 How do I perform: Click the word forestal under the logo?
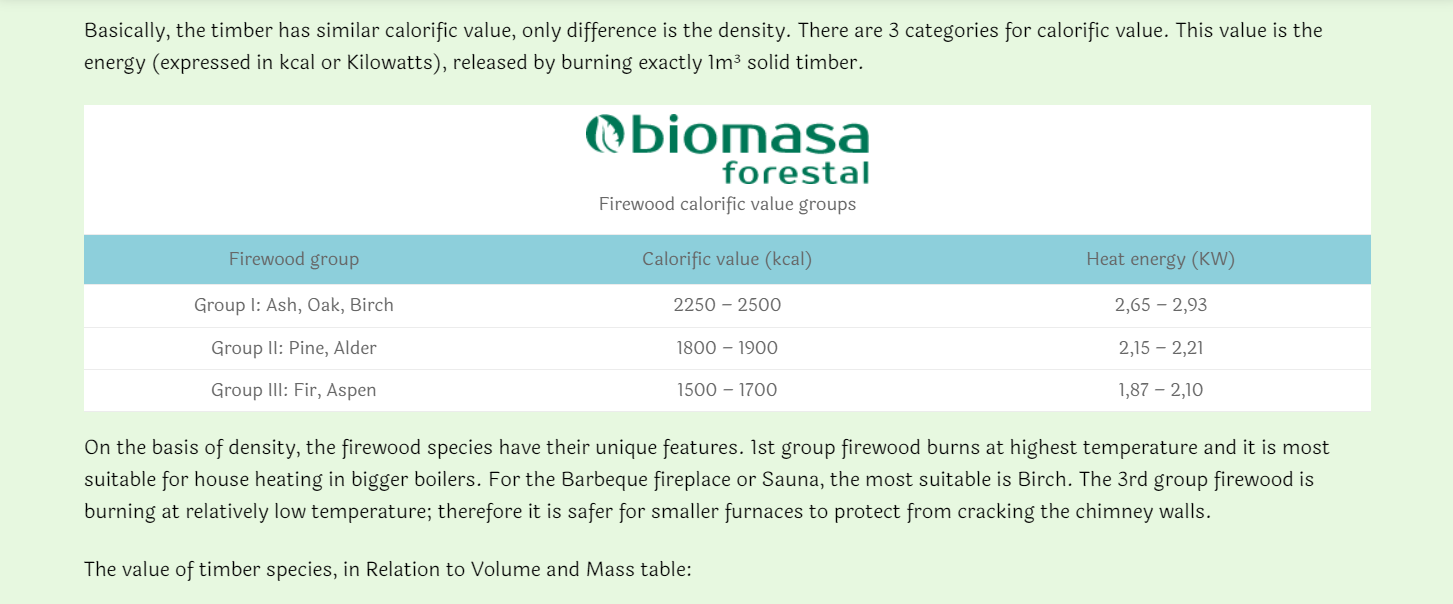click(x=796, y=172)
